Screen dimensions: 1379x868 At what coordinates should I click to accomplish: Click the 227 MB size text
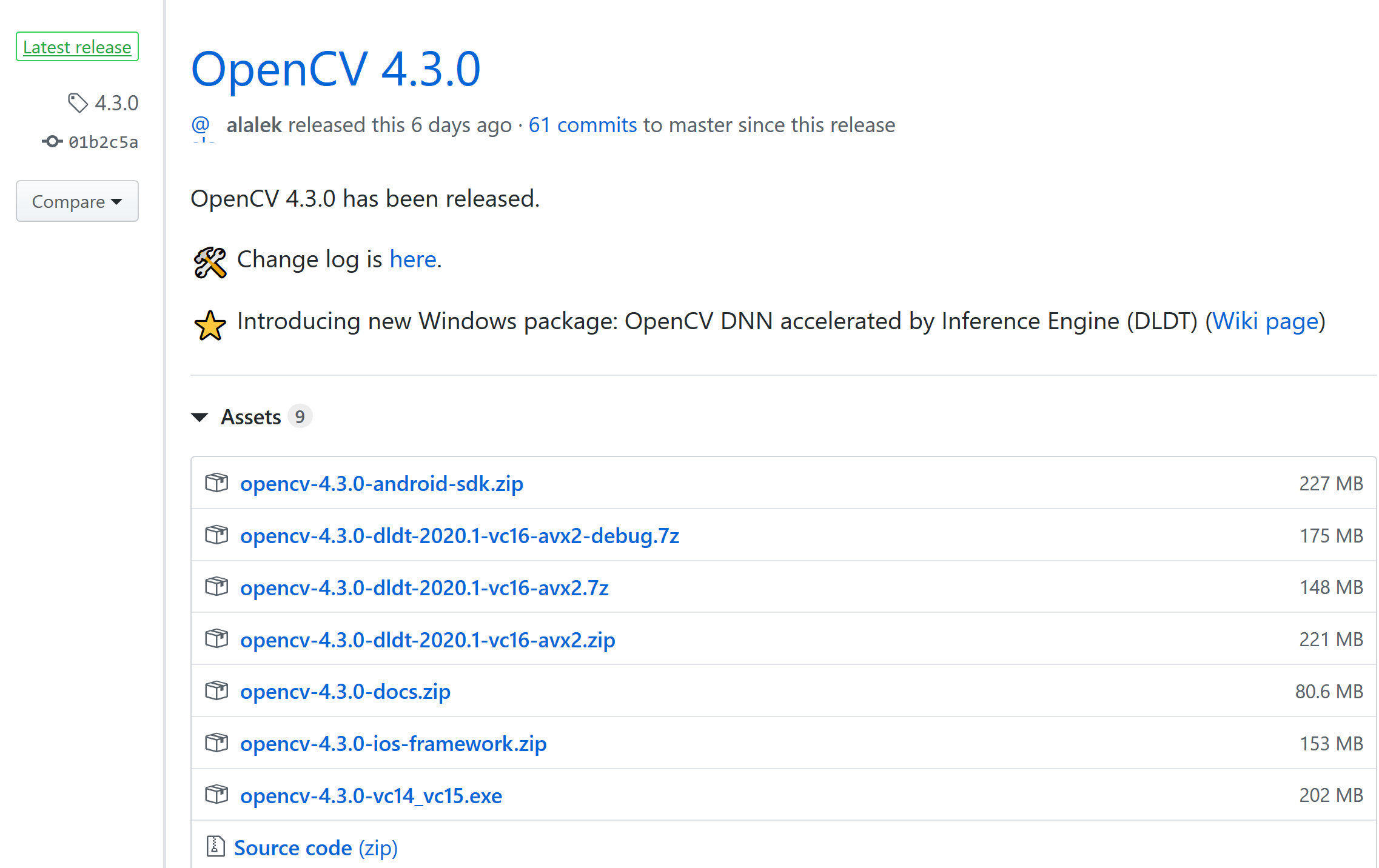1331,484
